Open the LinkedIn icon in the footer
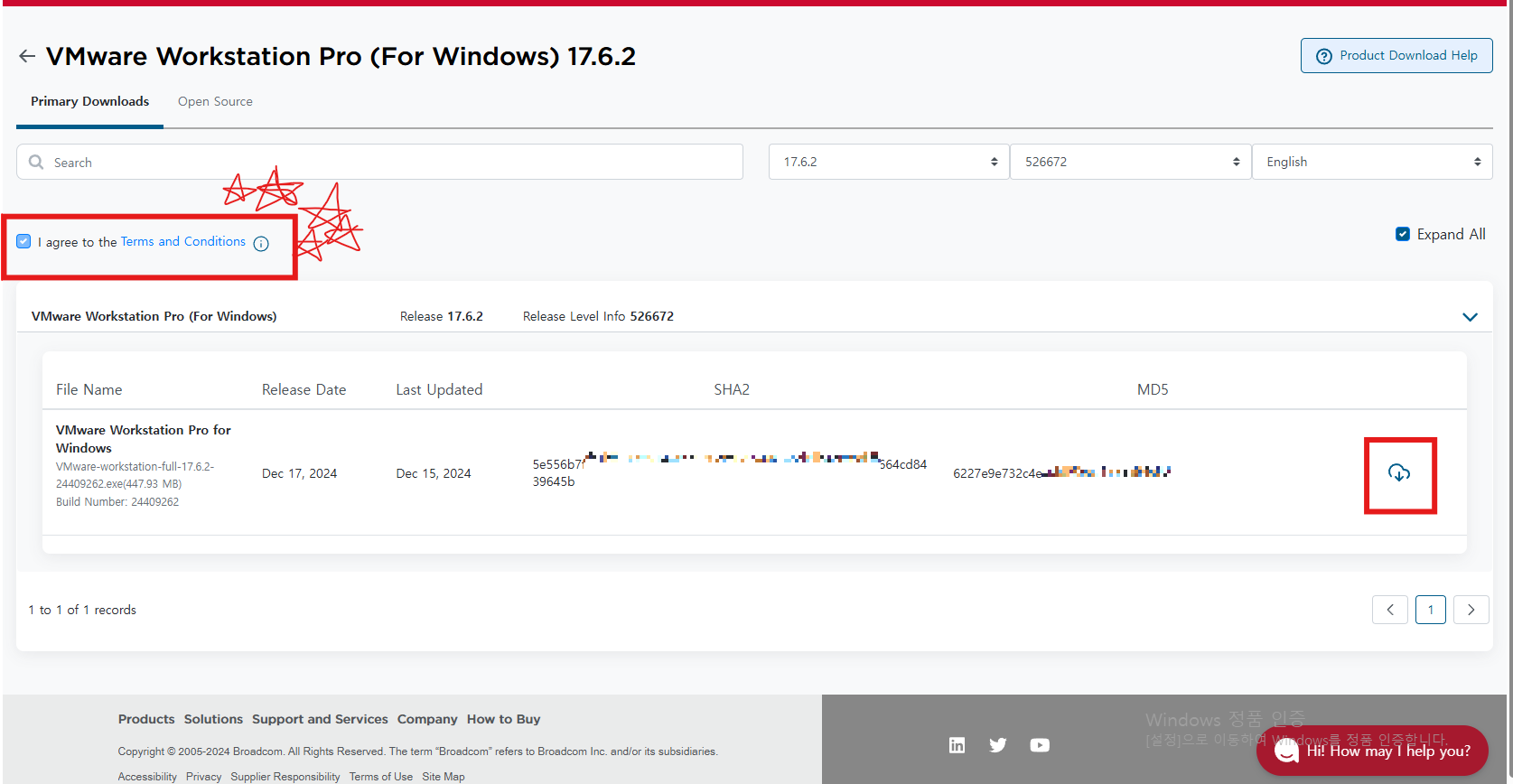The image size is (1513, 784). coord(957,745)
